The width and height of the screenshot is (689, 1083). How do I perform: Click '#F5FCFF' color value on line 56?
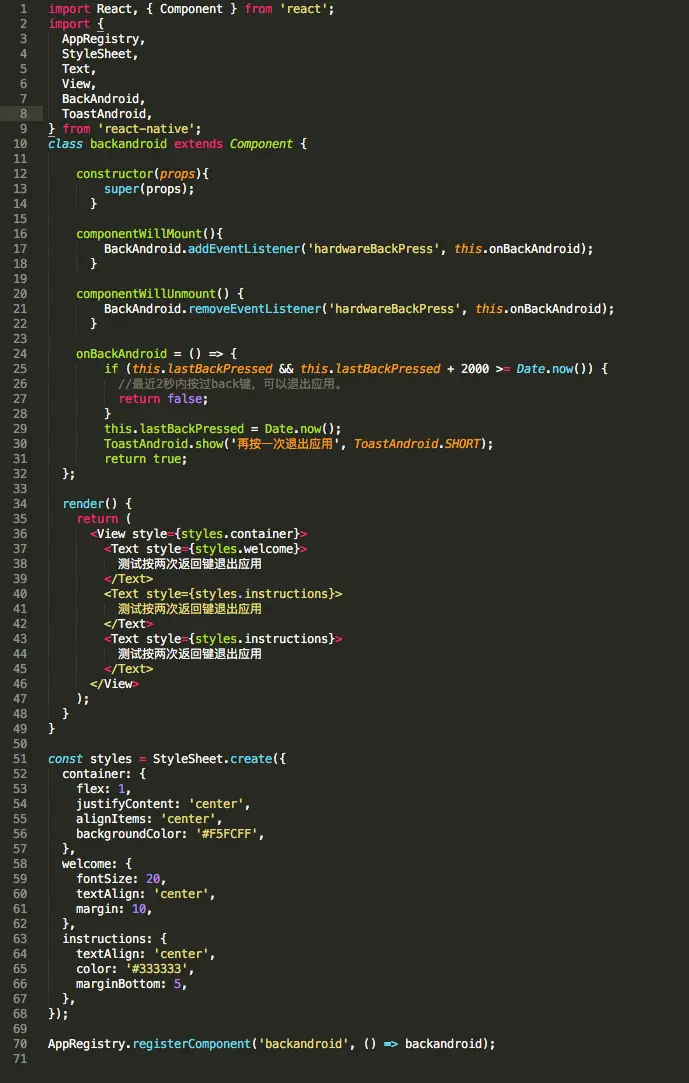click(x=226, y=834)
